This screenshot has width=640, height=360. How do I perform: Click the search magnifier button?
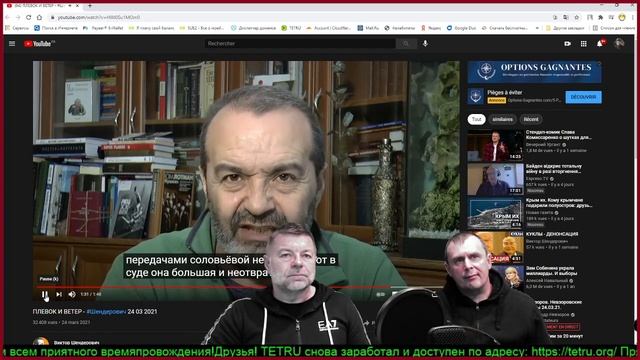tap(406, 43)
